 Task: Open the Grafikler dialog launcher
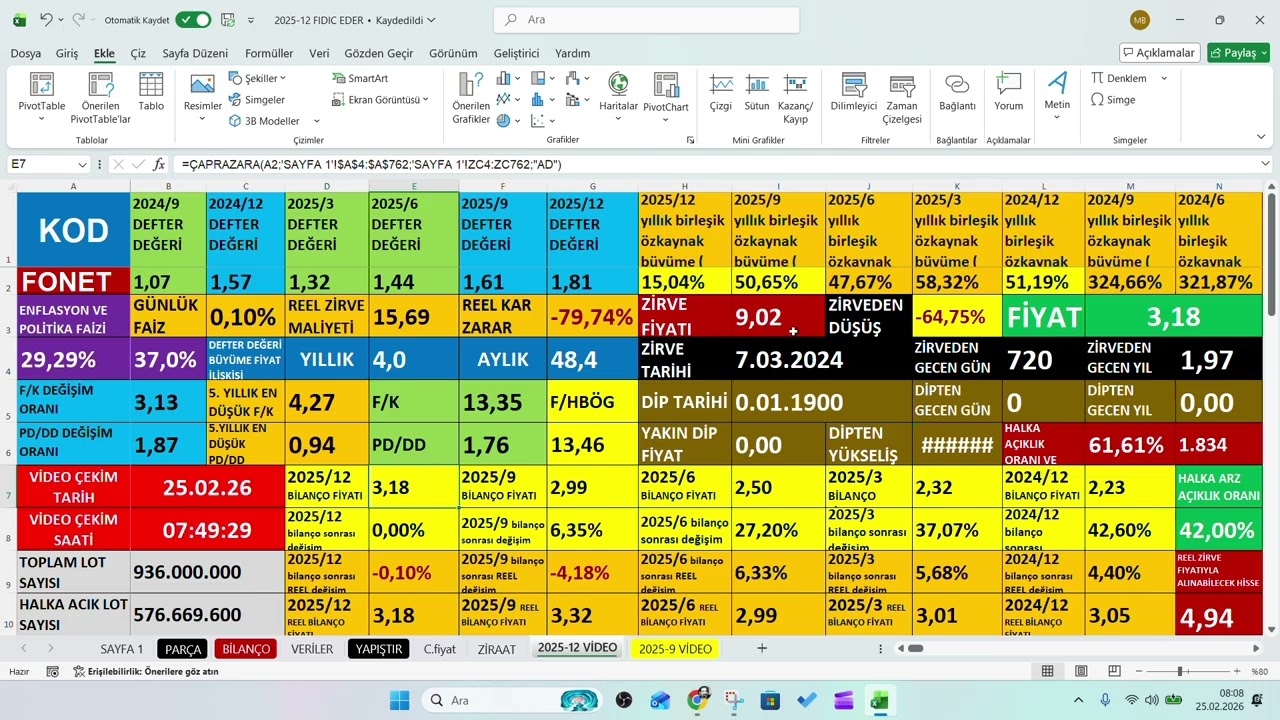(690, 141)
